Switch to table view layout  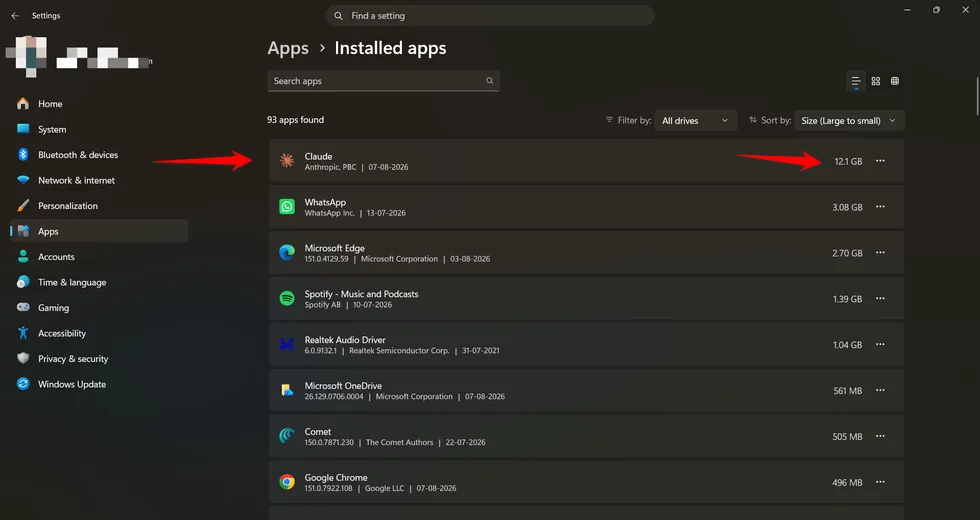[x=895, y=81]
